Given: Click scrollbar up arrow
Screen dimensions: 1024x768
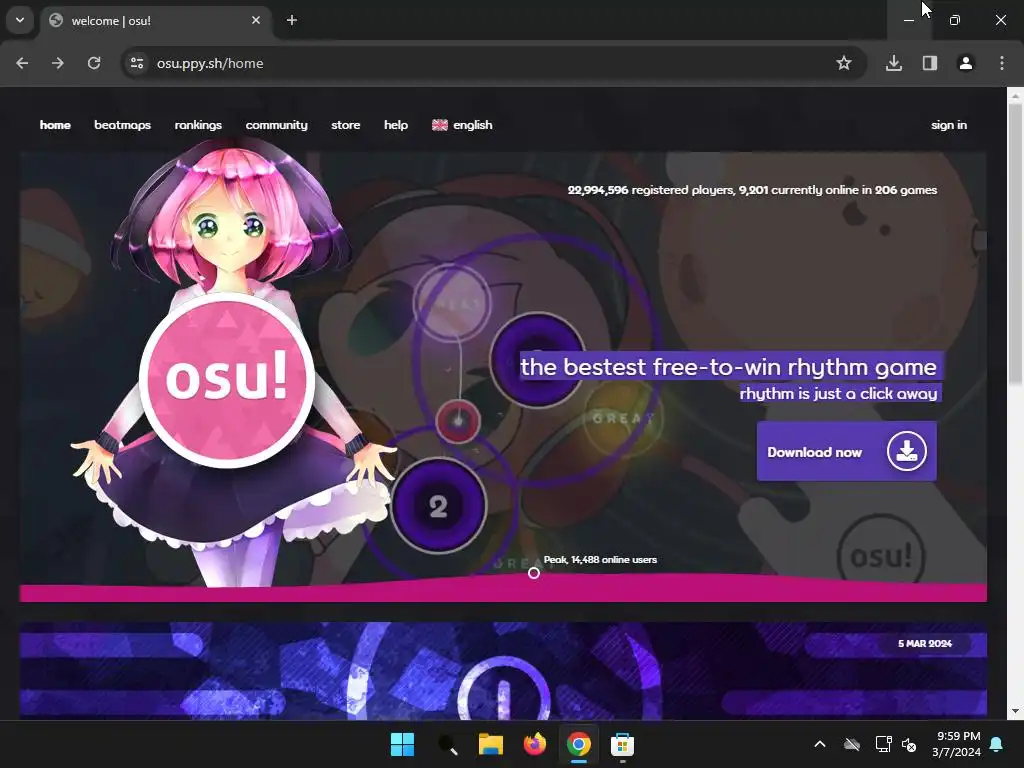Looking at the screenshot, I should (1015, 96).
